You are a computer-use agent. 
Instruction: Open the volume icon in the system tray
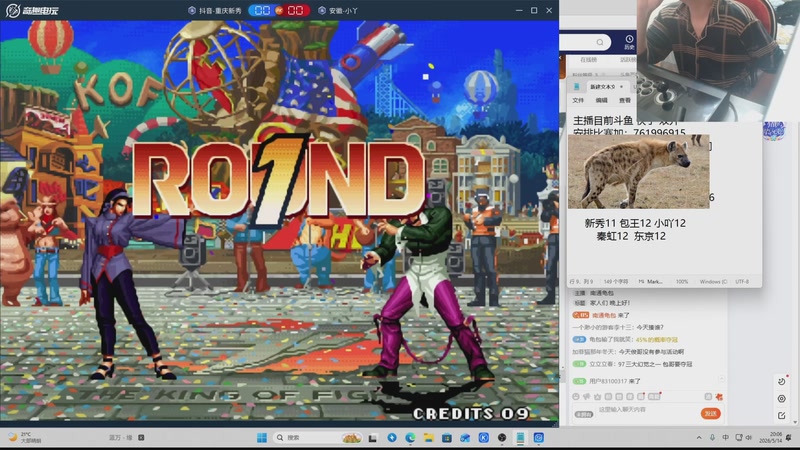(x=749, y=438)
